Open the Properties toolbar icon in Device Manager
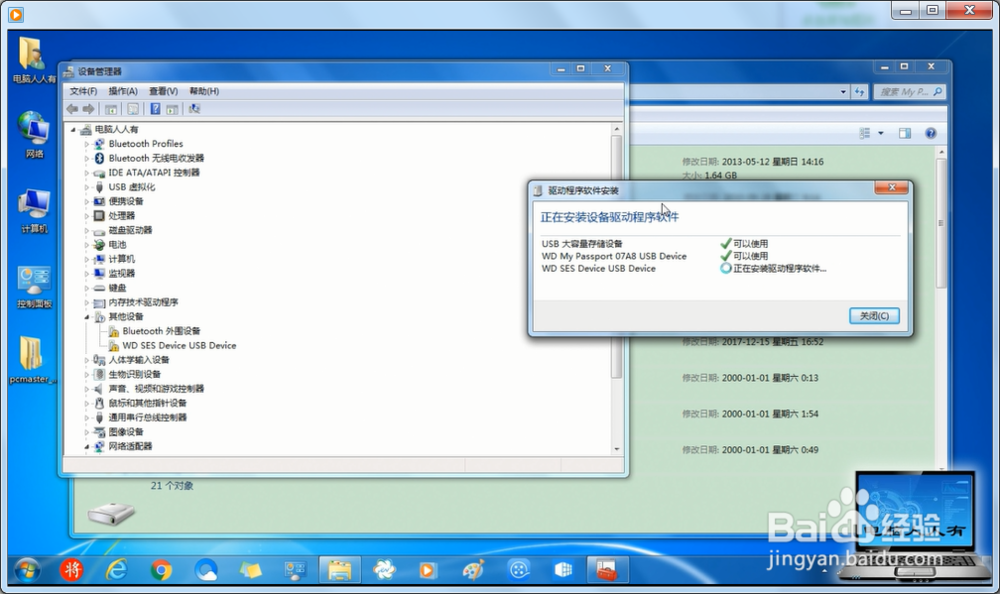 pyautogui.click(x=133, y=109)
